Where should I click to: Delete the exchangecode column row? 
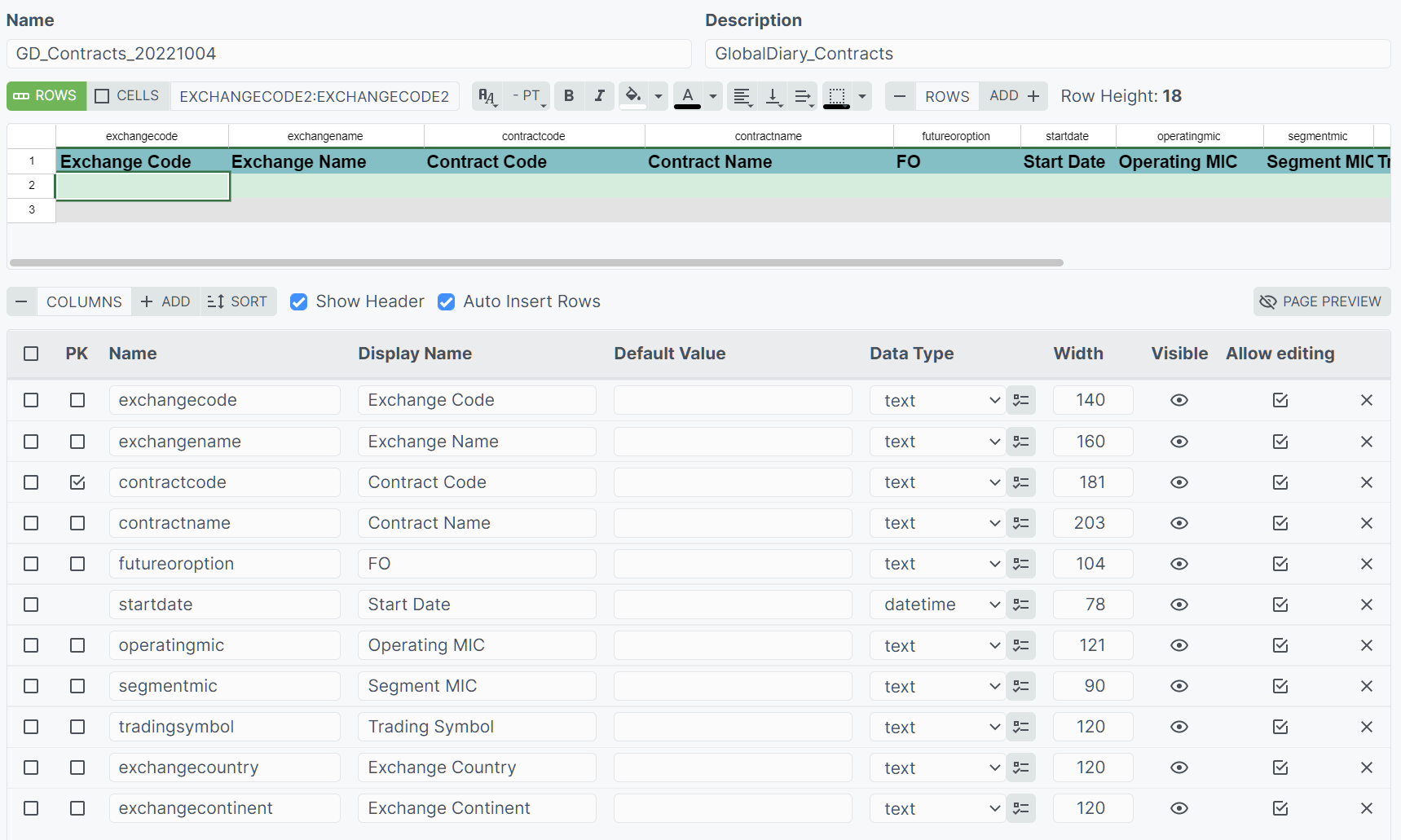tap(1367, 400)
